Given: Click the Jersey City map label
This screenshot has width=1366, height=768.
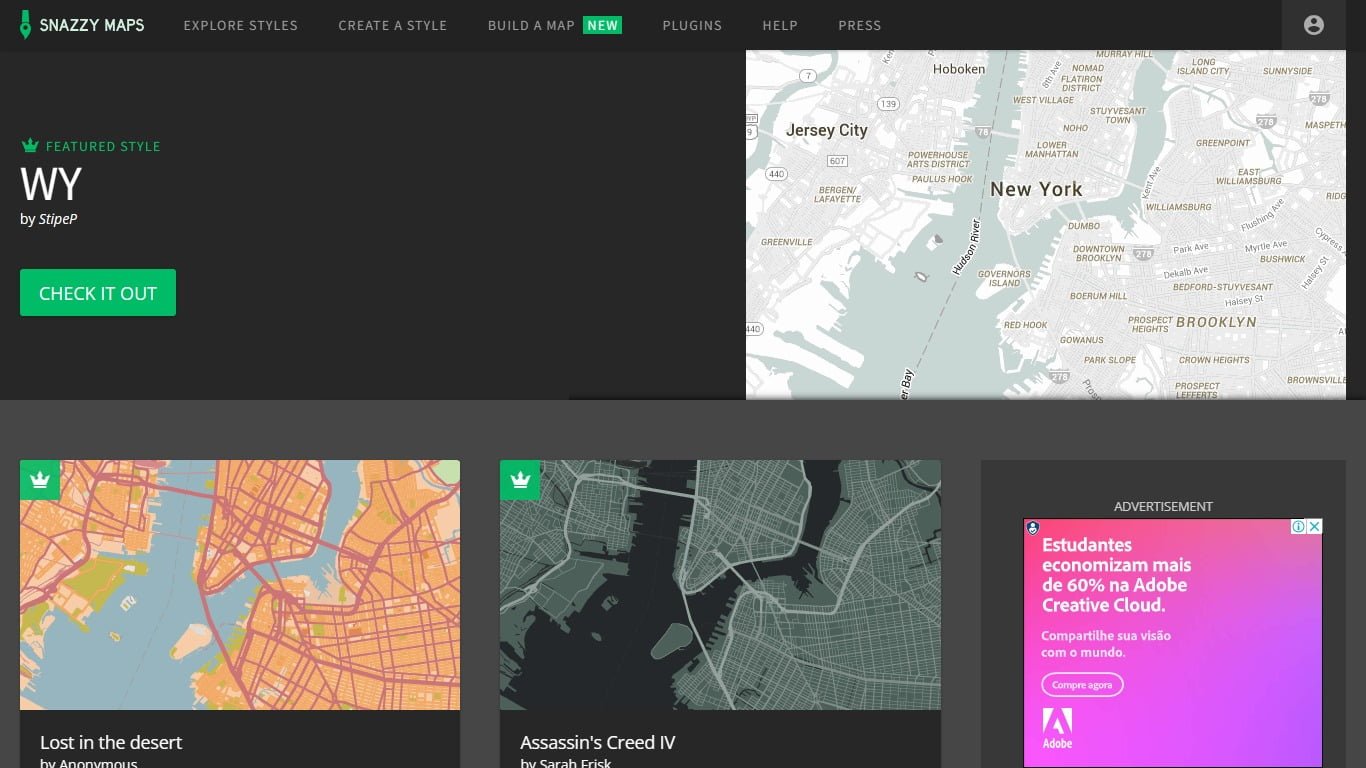Looking at the screenshot, I should click(827, 130).
